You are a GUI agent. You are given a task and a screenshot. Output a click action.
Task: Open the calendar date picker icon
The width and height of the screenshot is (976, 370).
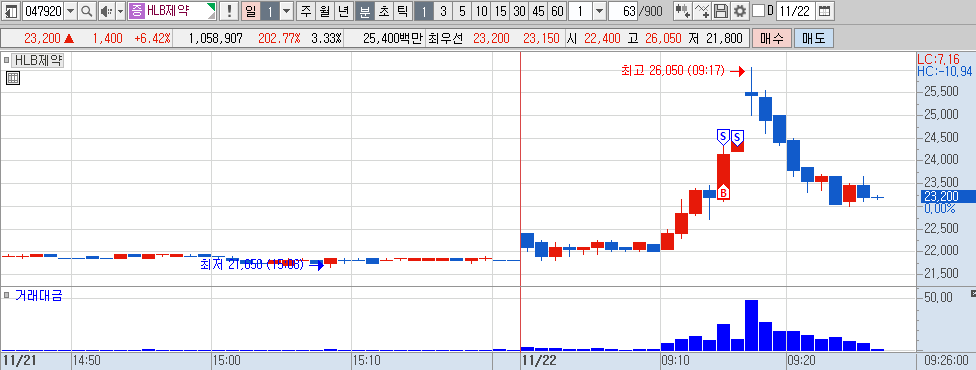[824, 11]
